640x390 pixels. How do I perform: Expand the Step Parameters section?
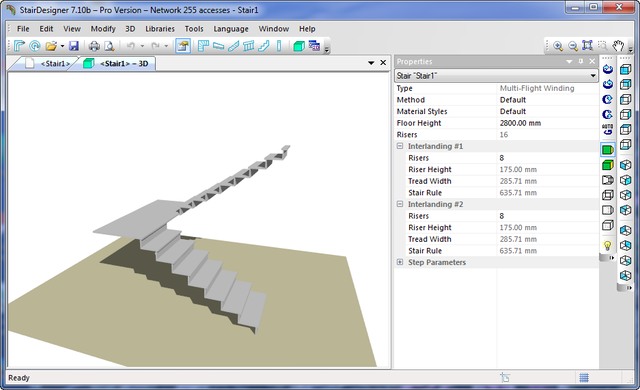coord(400,262)
